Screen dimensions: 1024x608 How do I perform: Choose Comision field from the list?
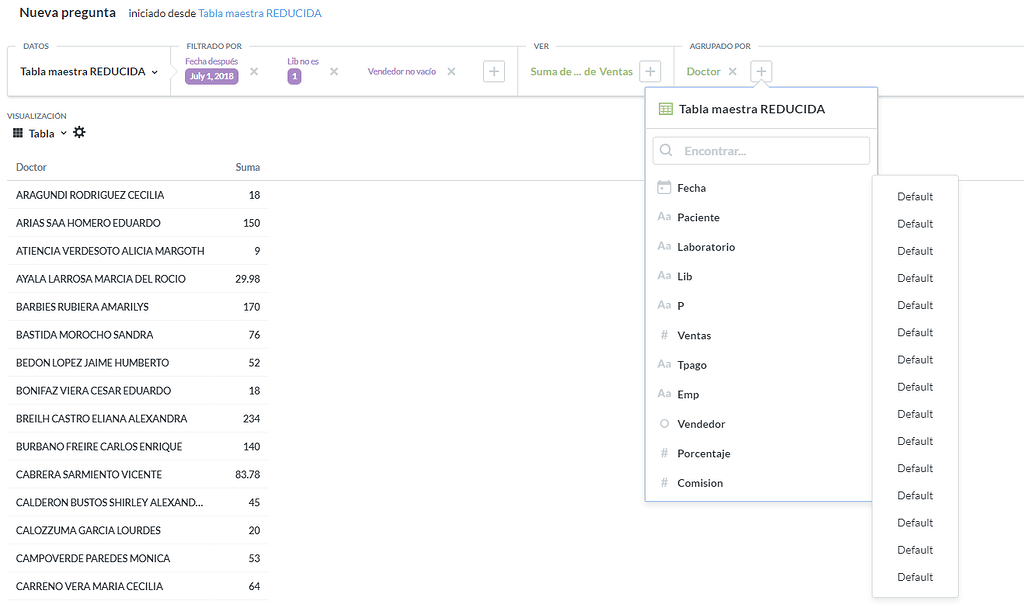point(699,483)
